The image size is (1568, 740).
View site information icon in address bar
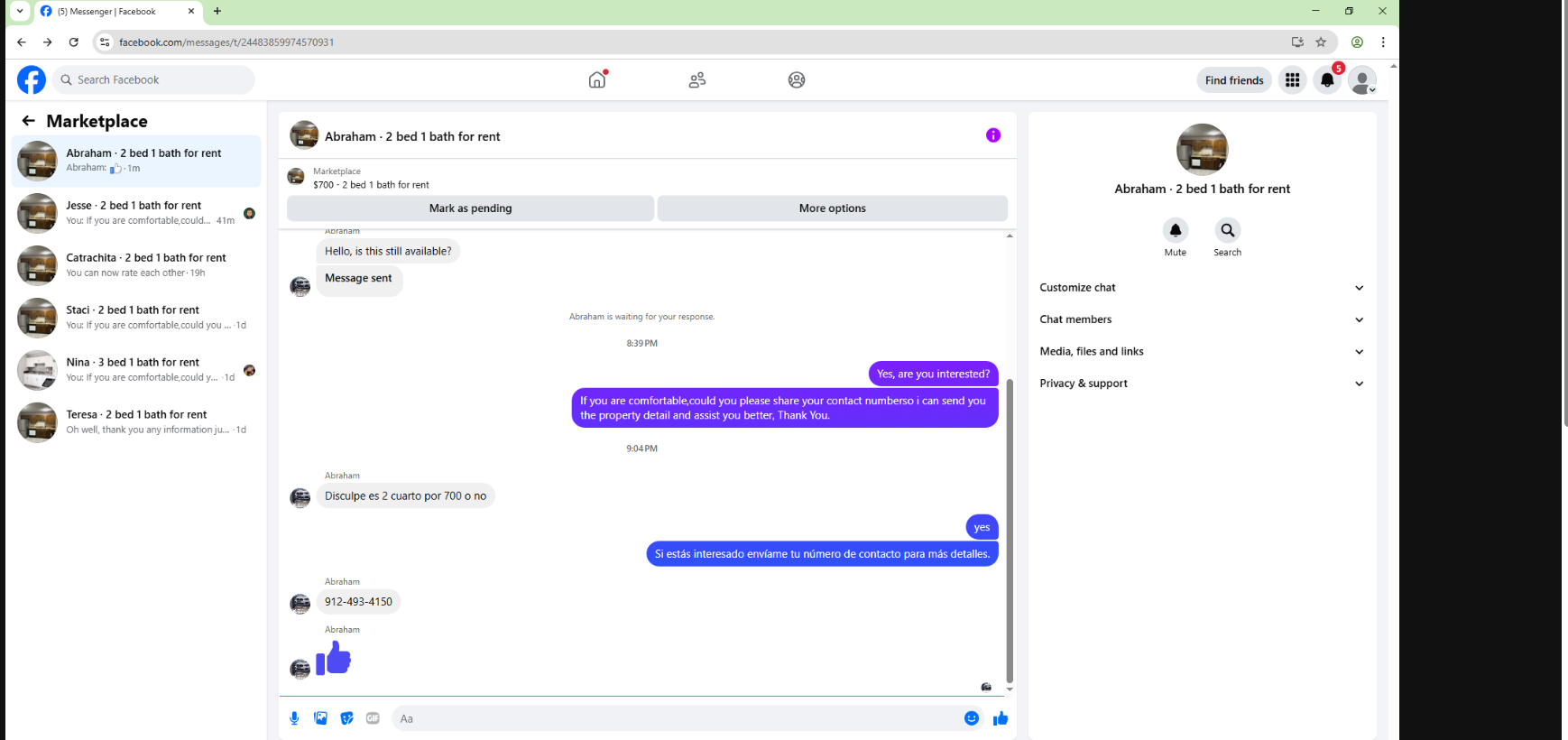[x=105, y=42]
